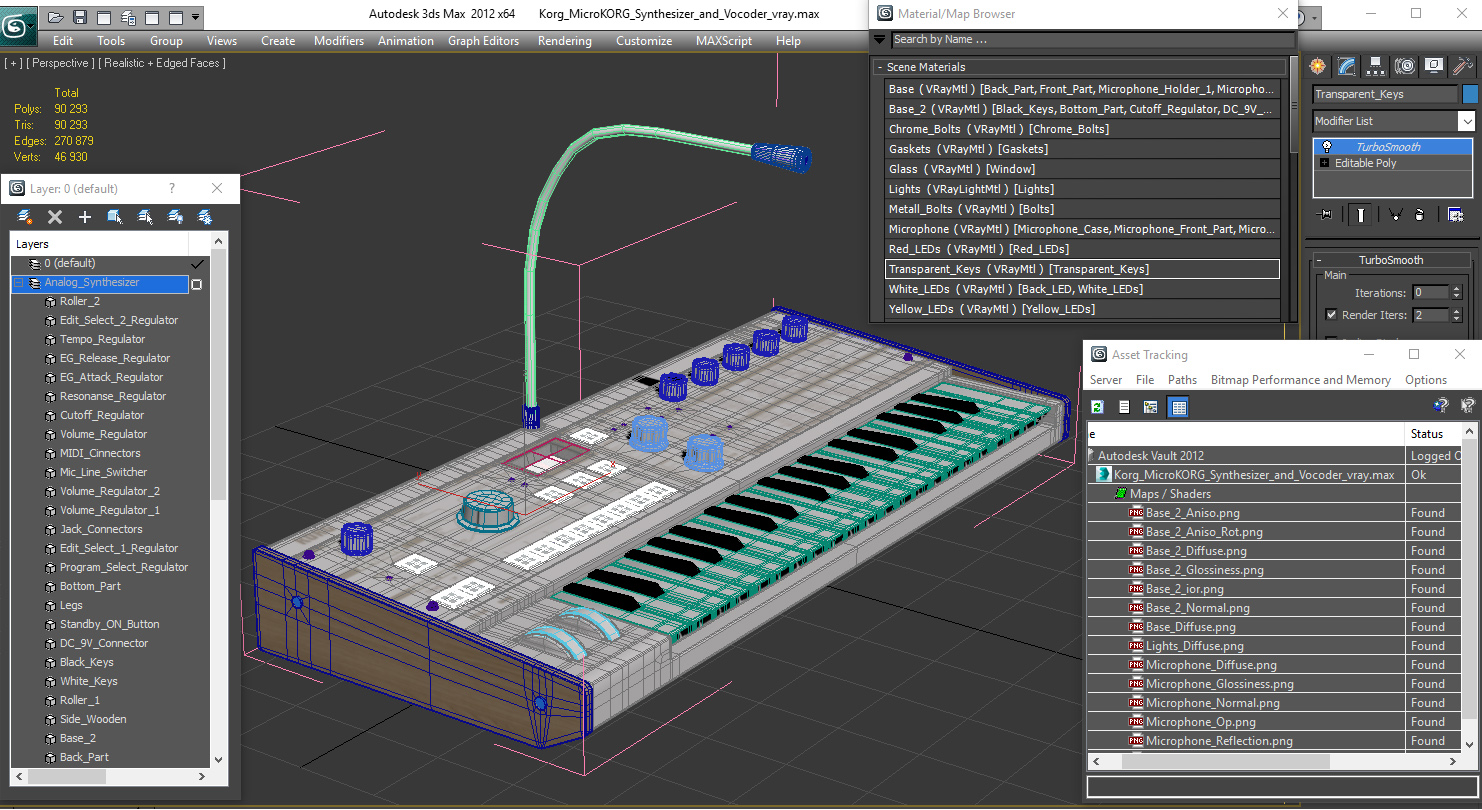
Task: Click Realistic + Edged Faces shading label
Action: point(164,63)
